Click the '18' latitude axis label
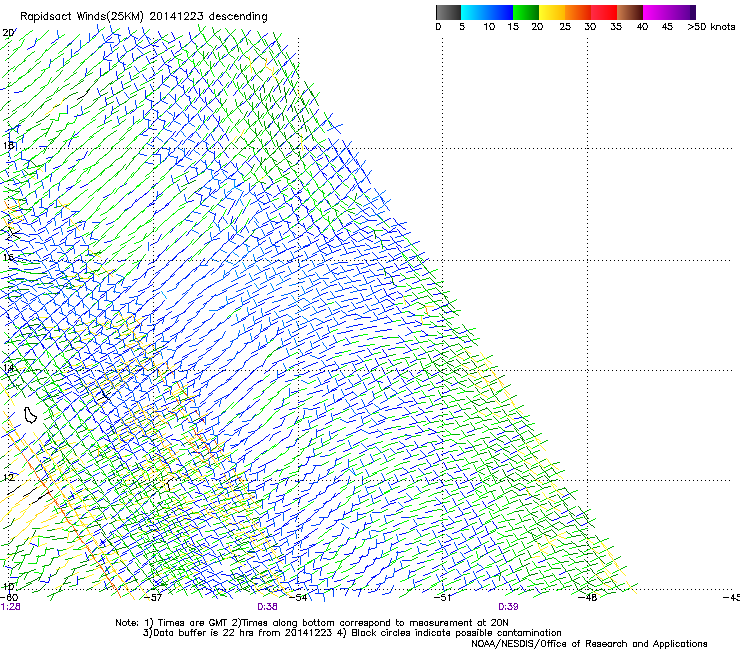Image resolution: width=740 pixels, height=650 pixels. [8, 145]
